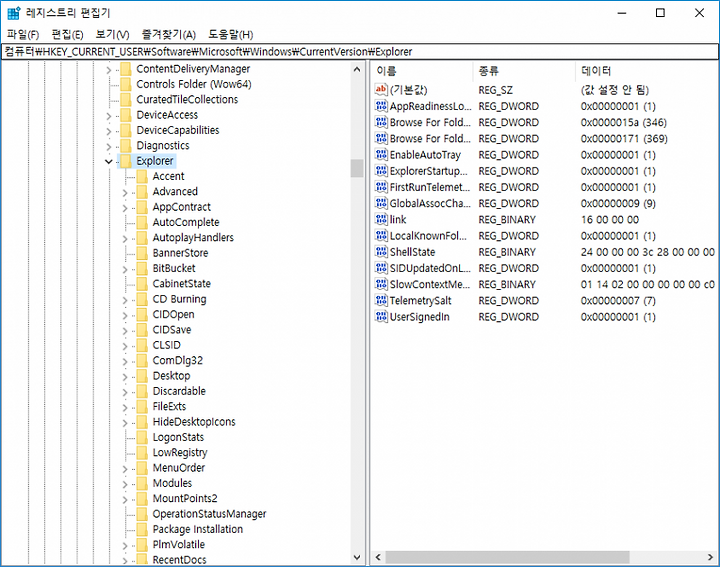
Task: Click the registry path address bar
Action: (360, 51)
